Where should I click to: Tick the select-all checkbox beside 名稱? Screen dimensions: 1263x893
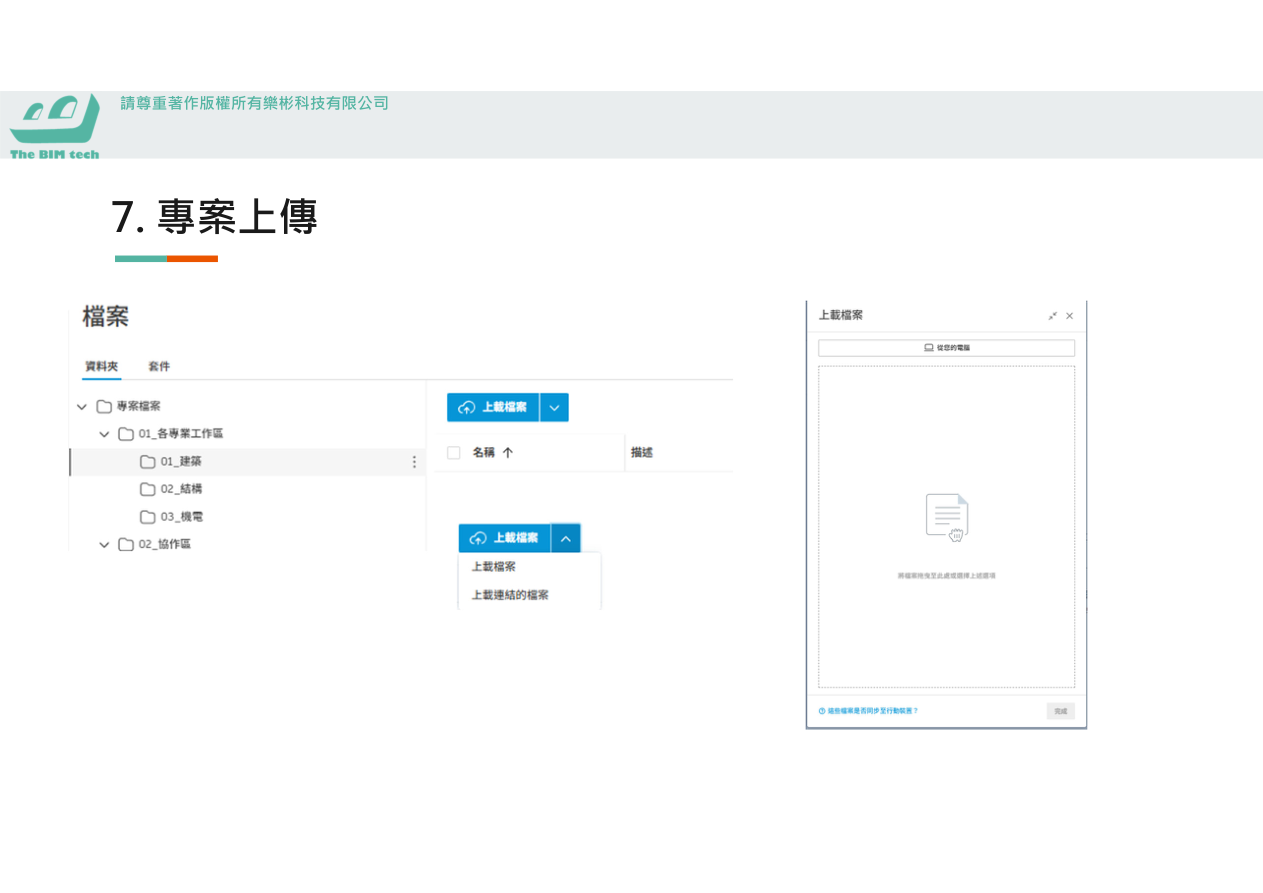454,453
